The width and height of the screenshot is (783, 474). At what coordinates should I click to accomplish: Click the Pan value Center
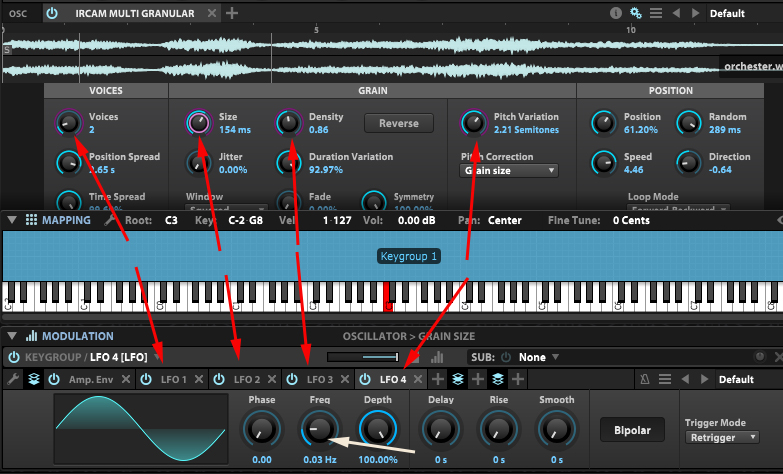point(505,220)
